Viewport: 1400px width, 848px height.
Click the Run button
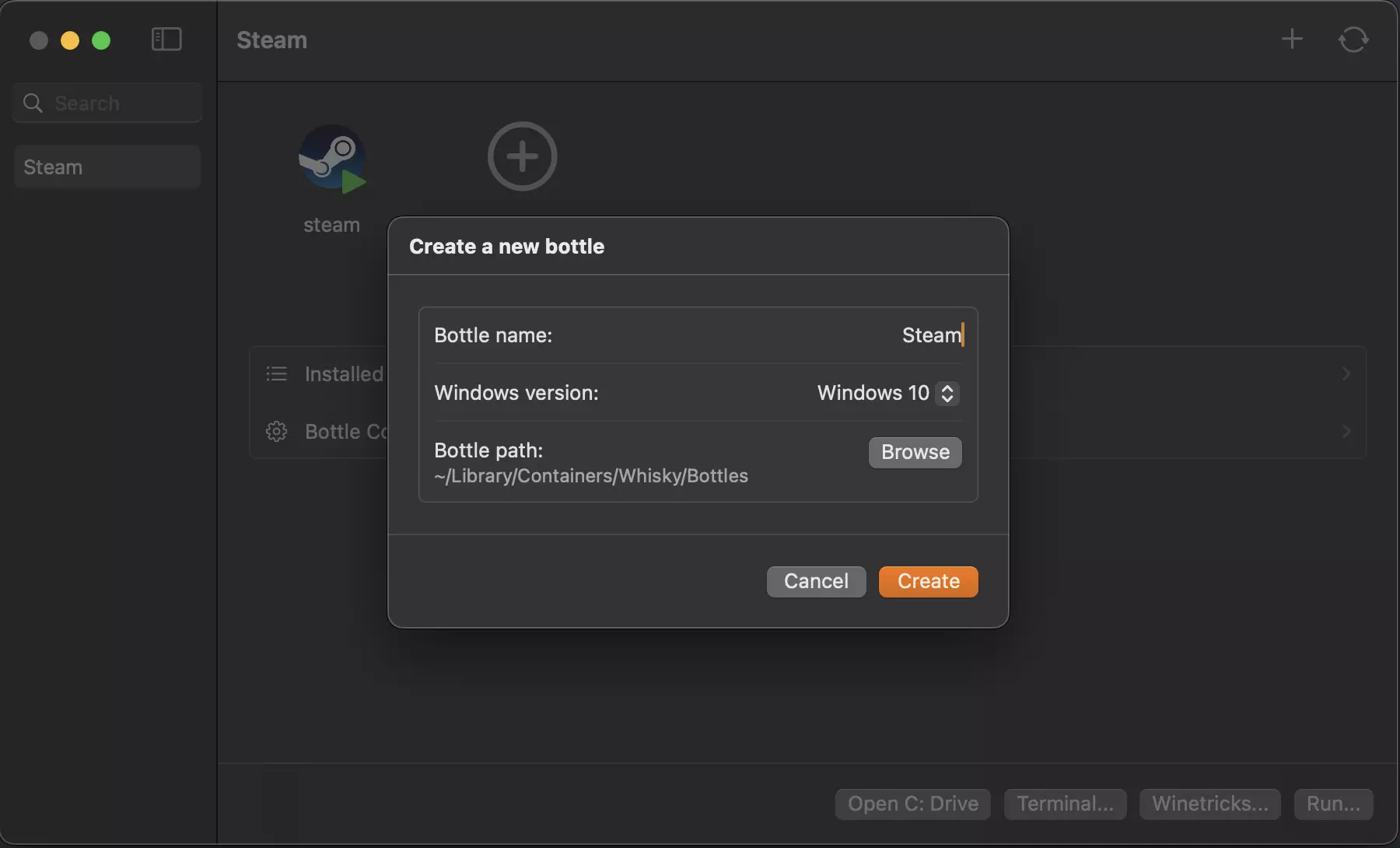click(x=1334, y=804)
